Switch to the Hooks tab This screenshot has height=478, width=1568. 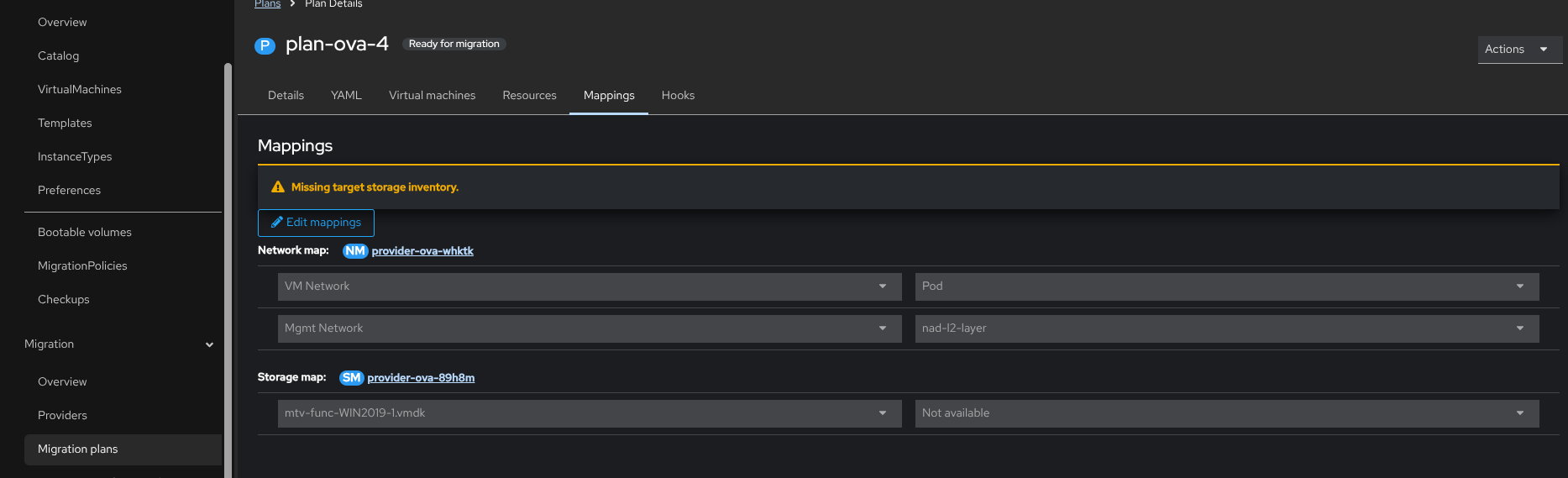tap(678, 96)
